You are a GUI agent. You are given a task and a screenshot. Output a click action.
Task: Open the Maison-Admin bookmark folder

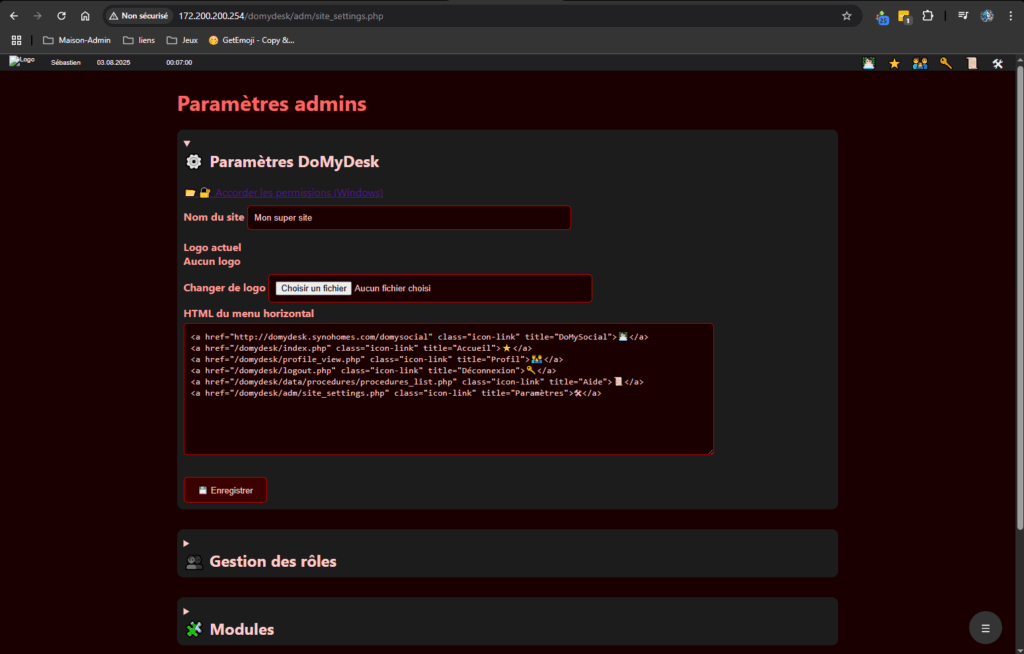click(76, 40)
